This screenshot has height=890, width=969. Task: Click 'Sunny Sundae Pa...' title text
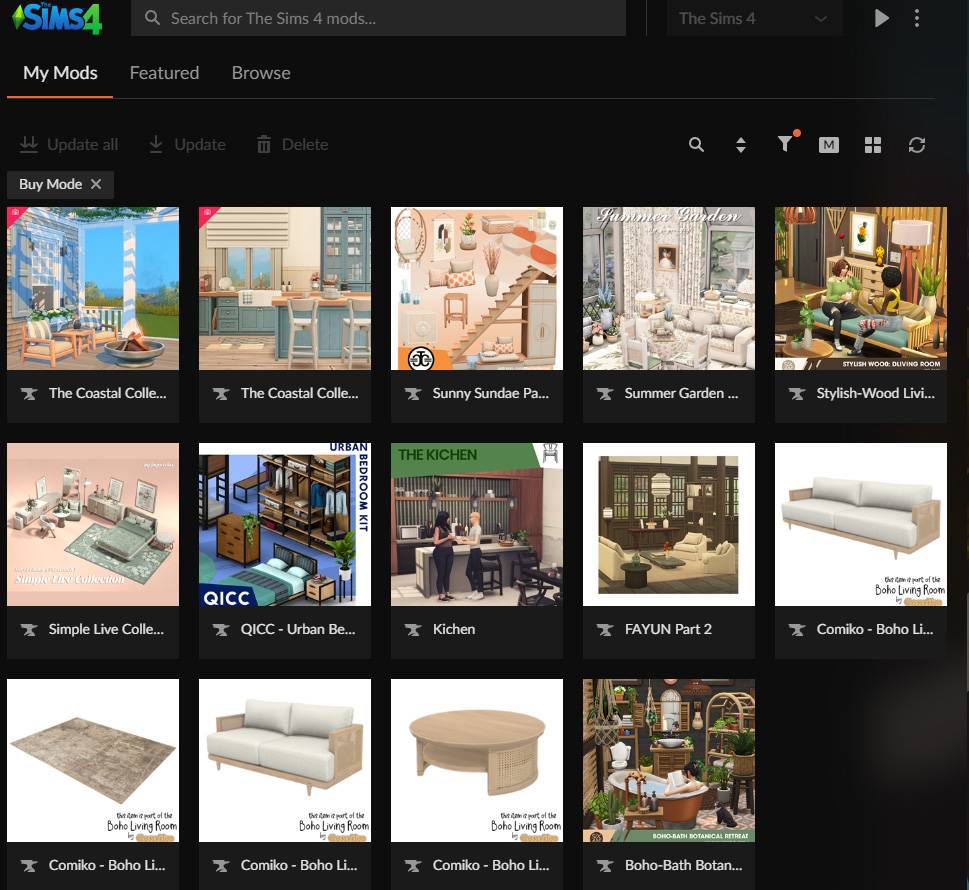491,393
